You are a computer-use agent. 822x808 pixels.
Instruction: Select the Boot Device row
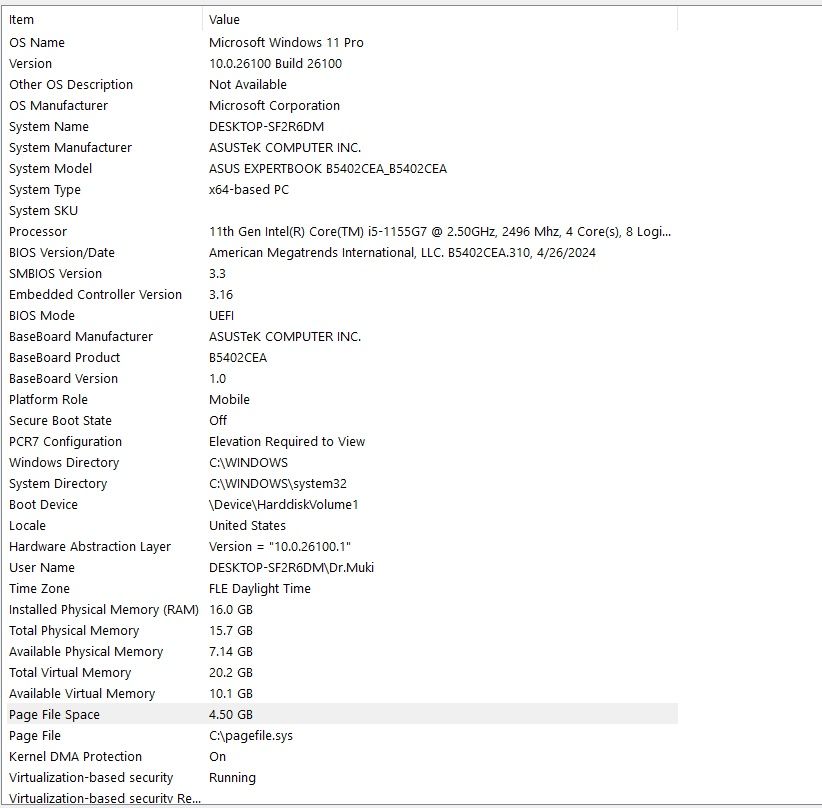point(342,504)
